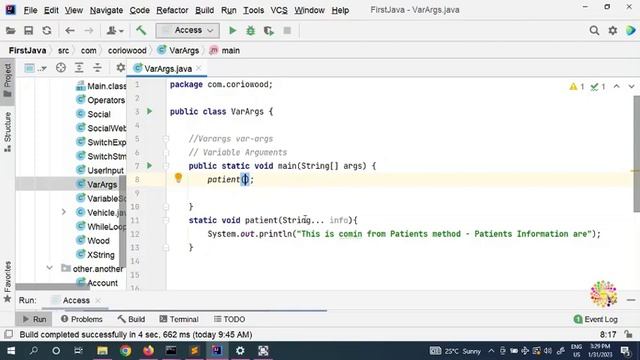
Task: Open Firefox from the taskbar
Action: (x=149, y=351)
